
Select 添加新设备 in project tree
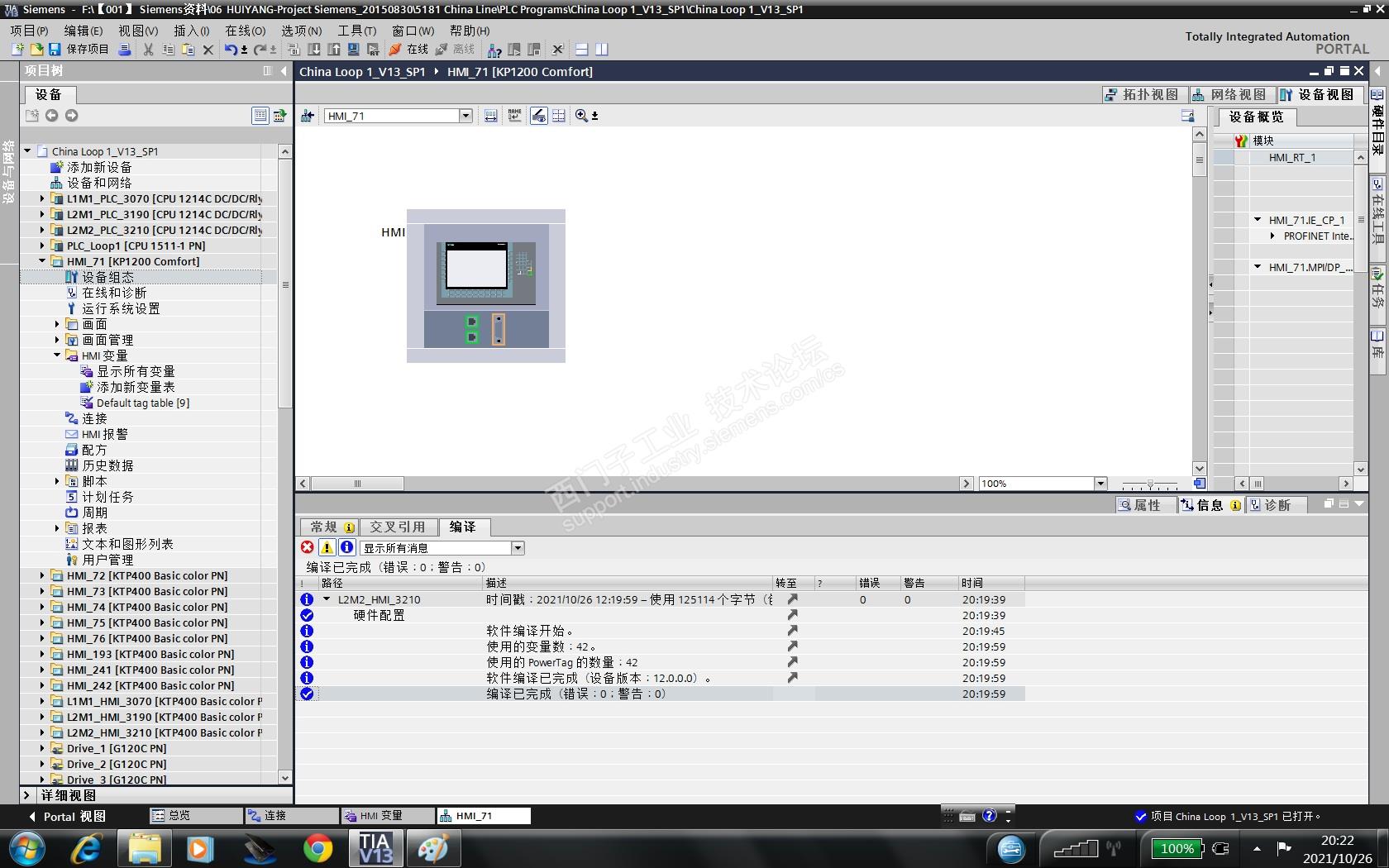[x=98, y=167]
